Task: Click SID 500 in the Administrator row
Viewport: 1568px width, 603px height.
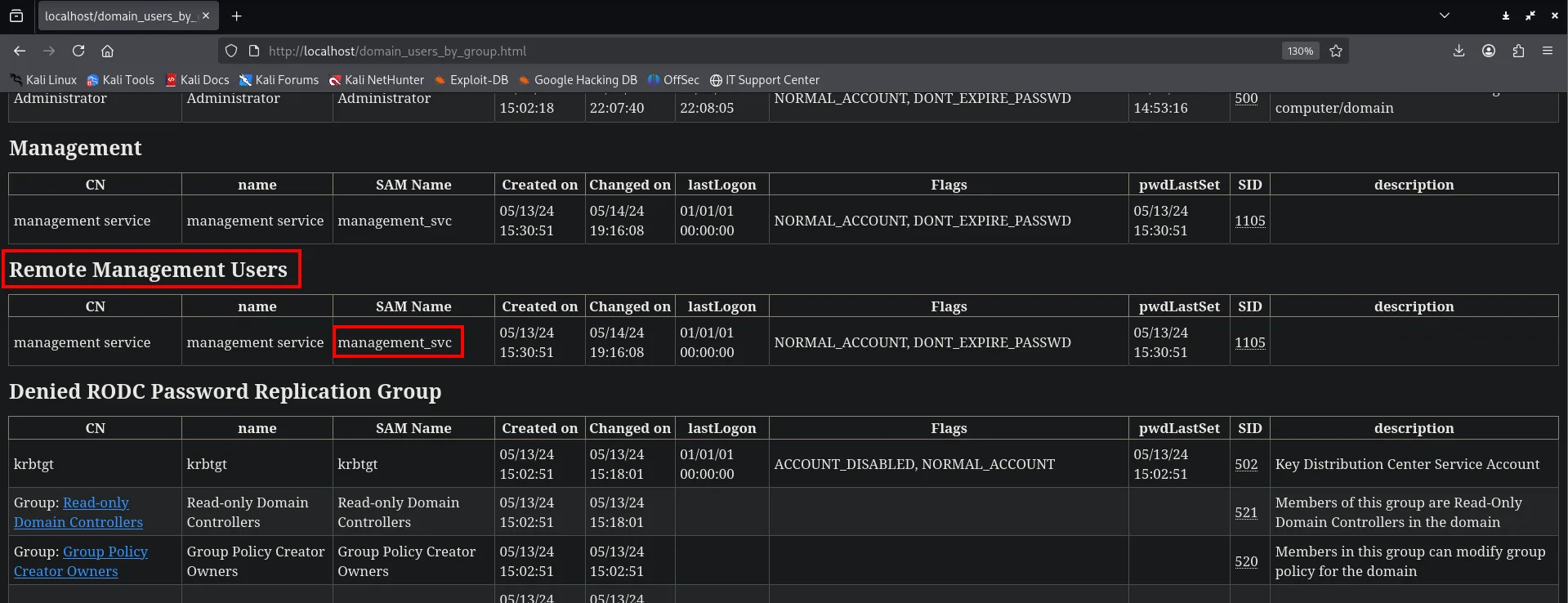Action: tap(1246, 98)
